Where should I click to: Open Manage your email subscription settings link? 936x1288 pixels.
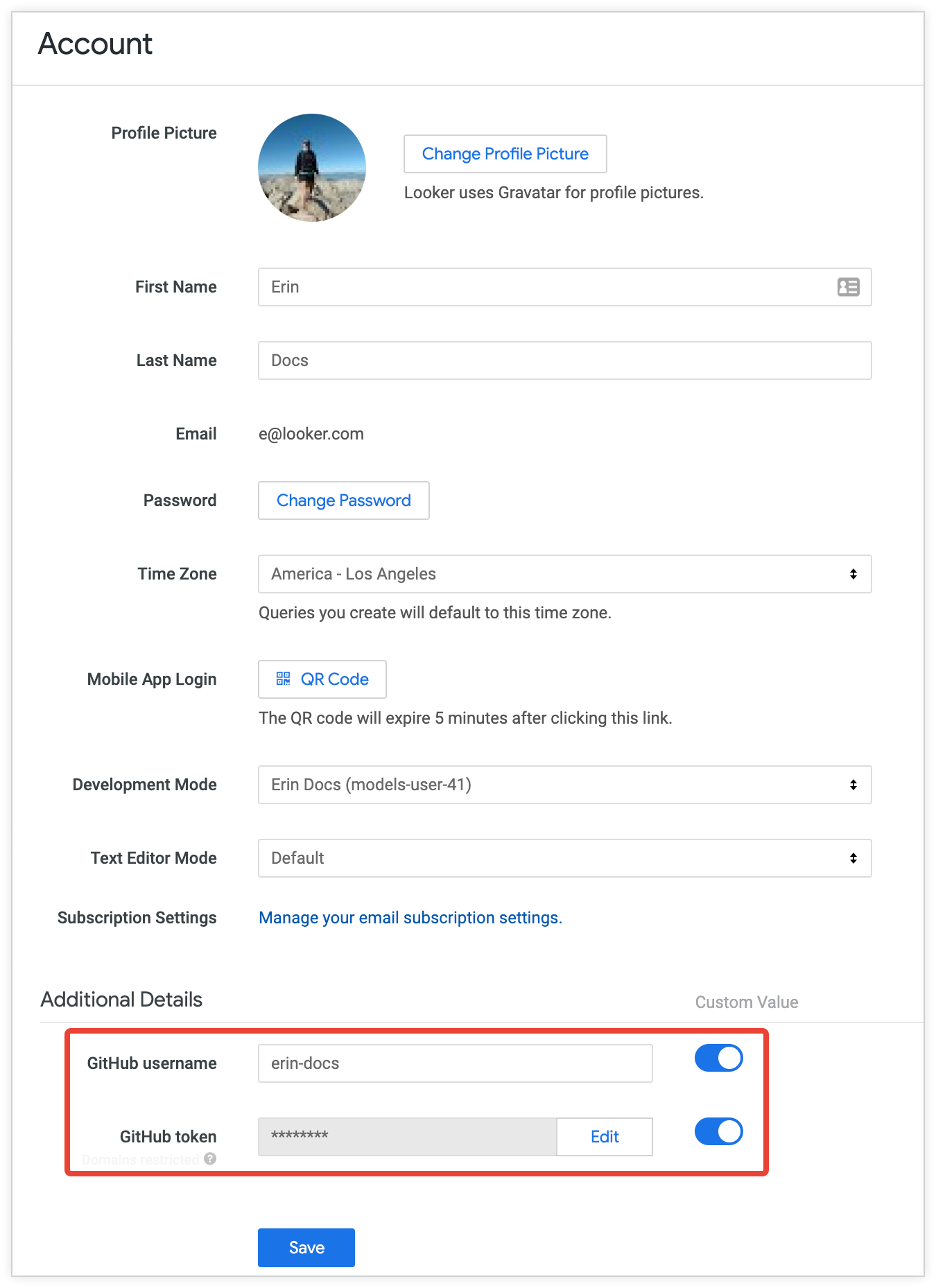tap(410, 918)
